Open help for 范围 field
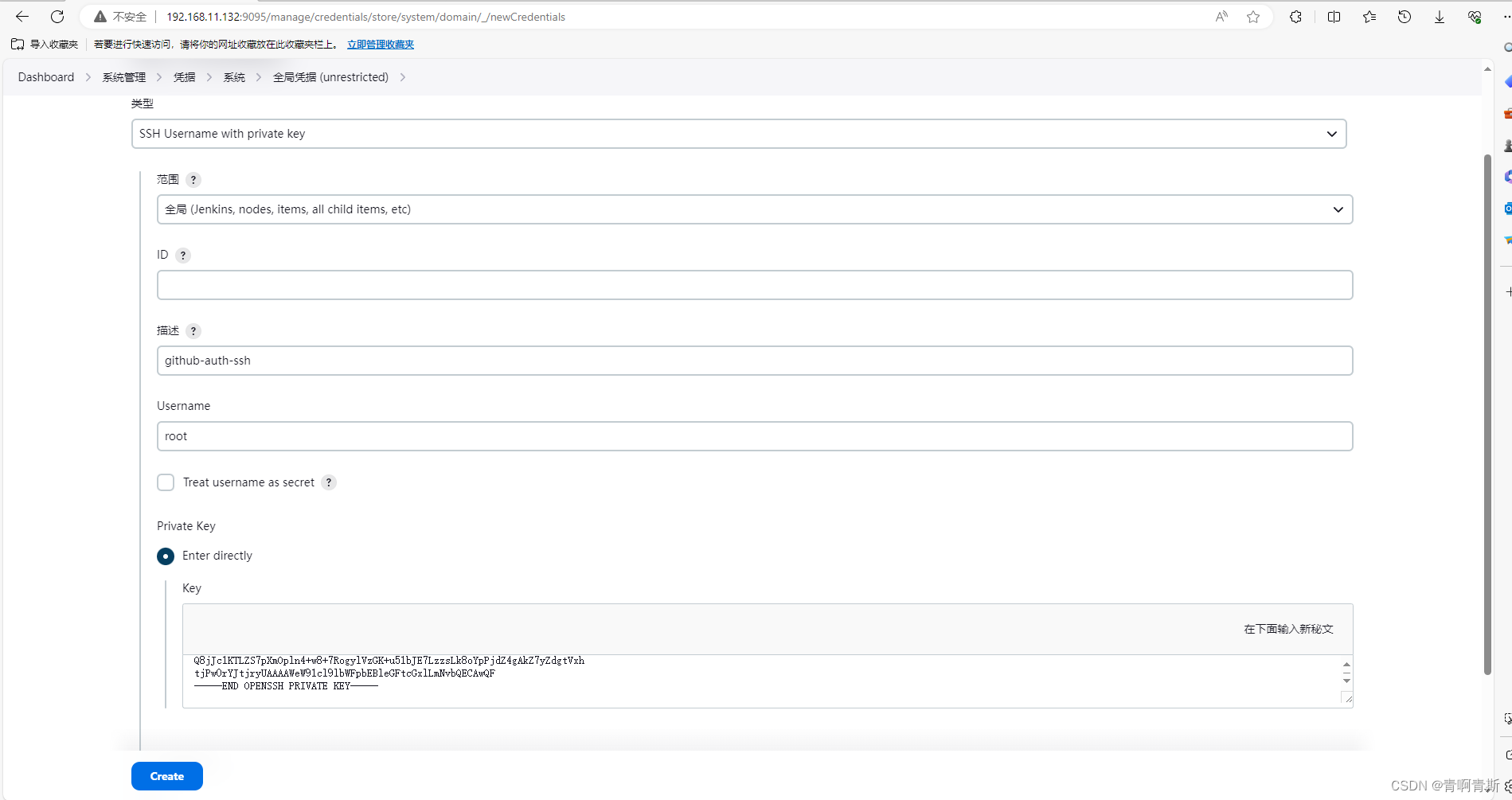 coord(193,180)
